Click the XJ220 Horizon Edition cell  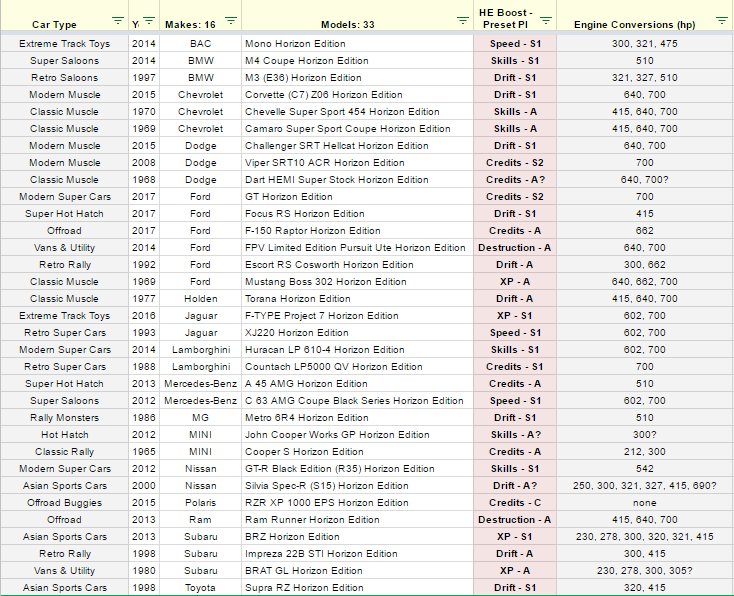[357, 333]
